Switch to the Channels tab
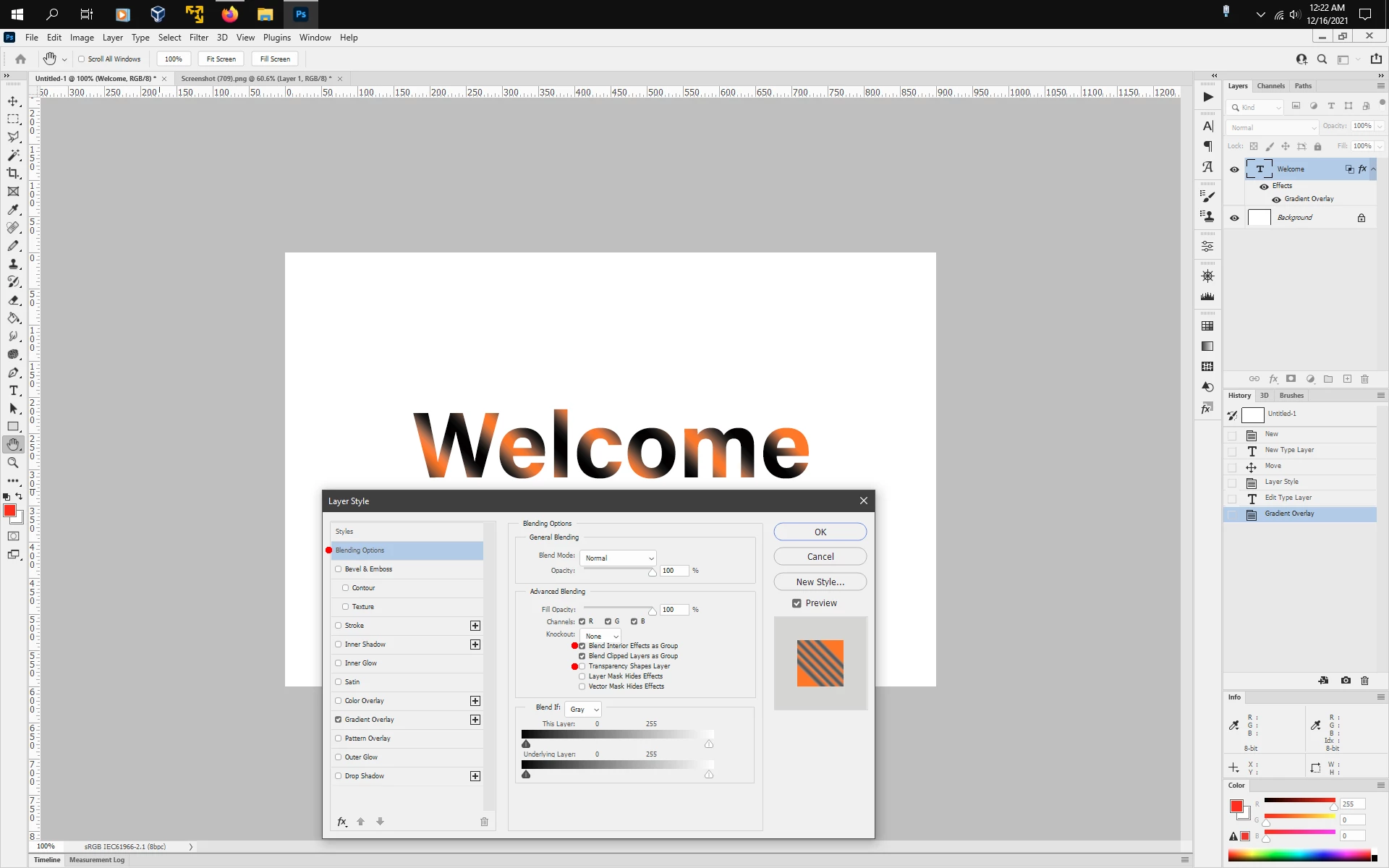 [1270, 86]
